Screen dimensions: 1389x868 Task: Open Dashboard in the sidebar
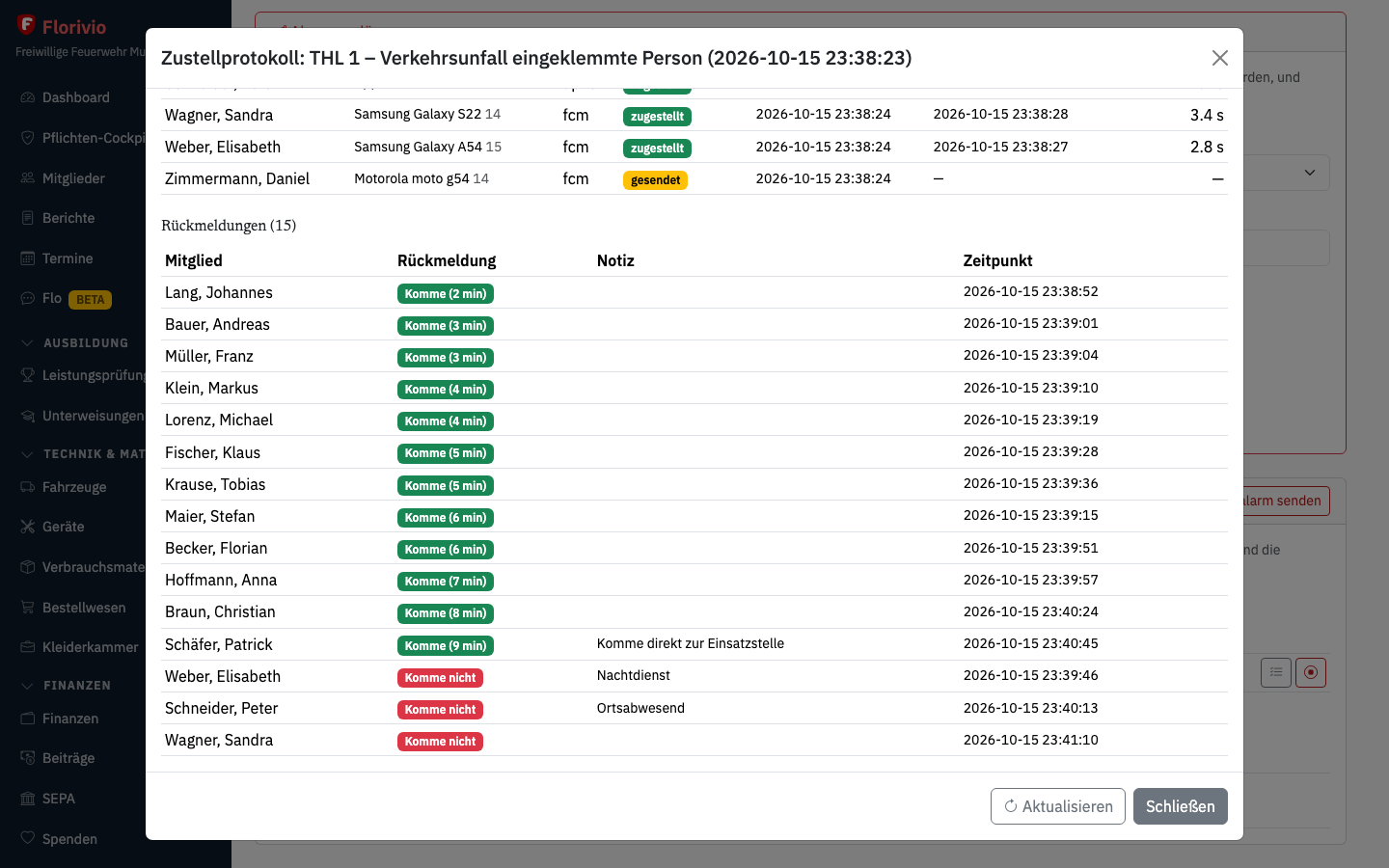66,97
